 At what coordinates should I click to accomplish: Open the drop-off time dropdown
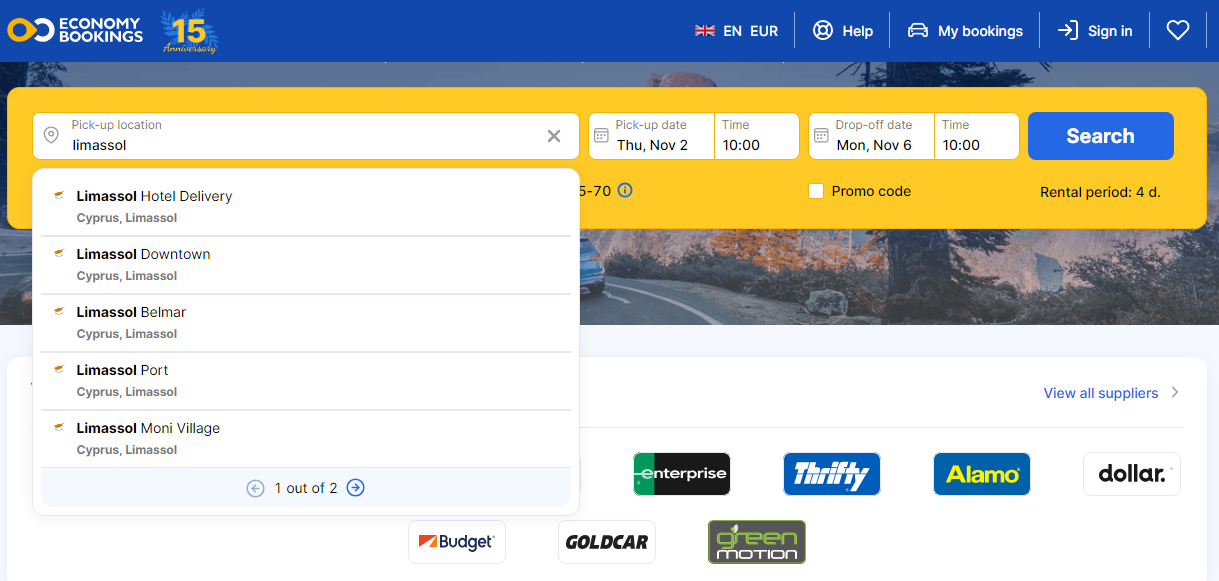(976, 136)
